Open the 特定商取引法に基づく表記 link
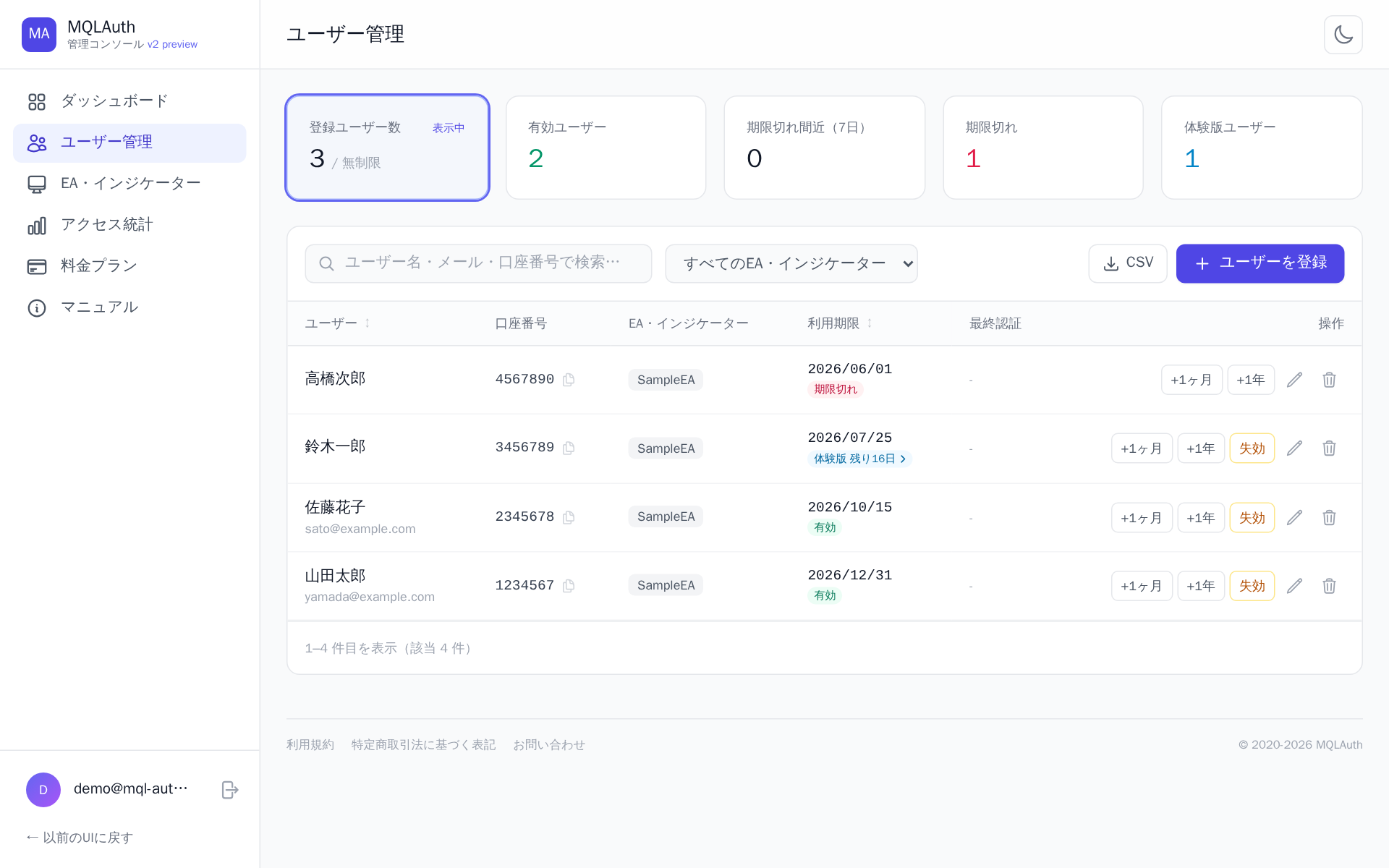Image resolution: width=1389 pixels, height=868 pixels. click(423, 745)
